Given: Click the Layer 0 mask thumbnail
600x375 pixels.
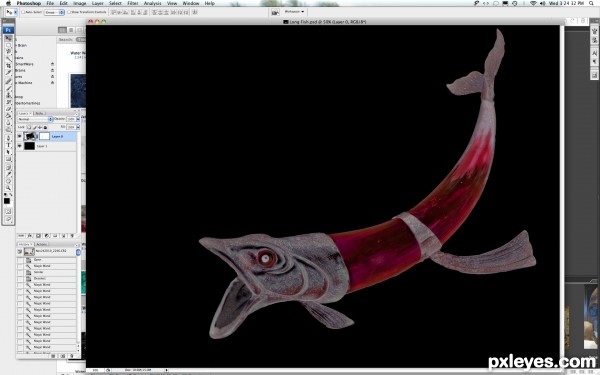Looking at the screenshot, I should coord(45,136).
